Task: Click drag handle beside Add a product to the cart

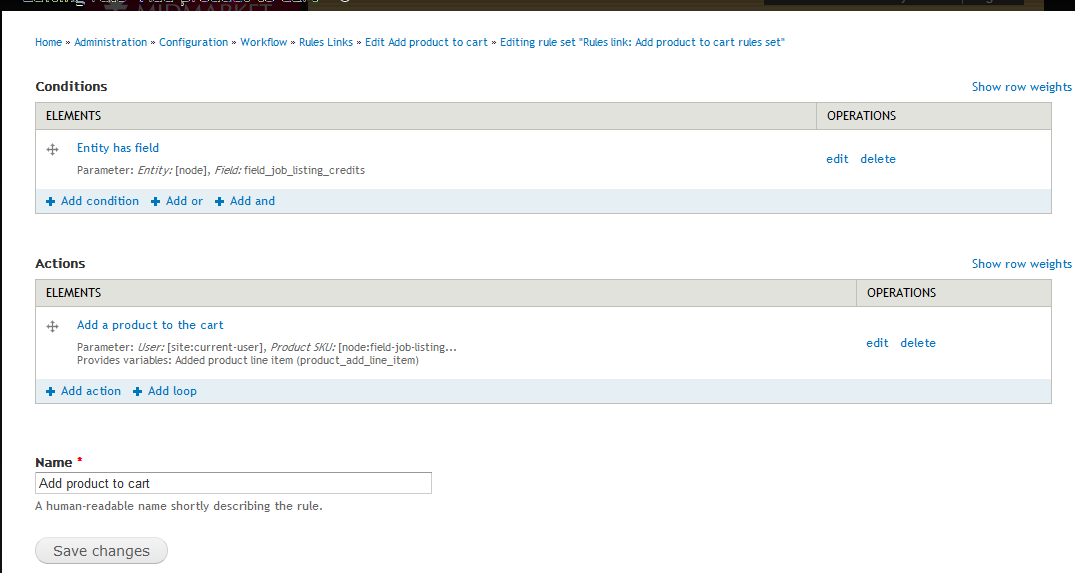Action: (x=53, y=326)
